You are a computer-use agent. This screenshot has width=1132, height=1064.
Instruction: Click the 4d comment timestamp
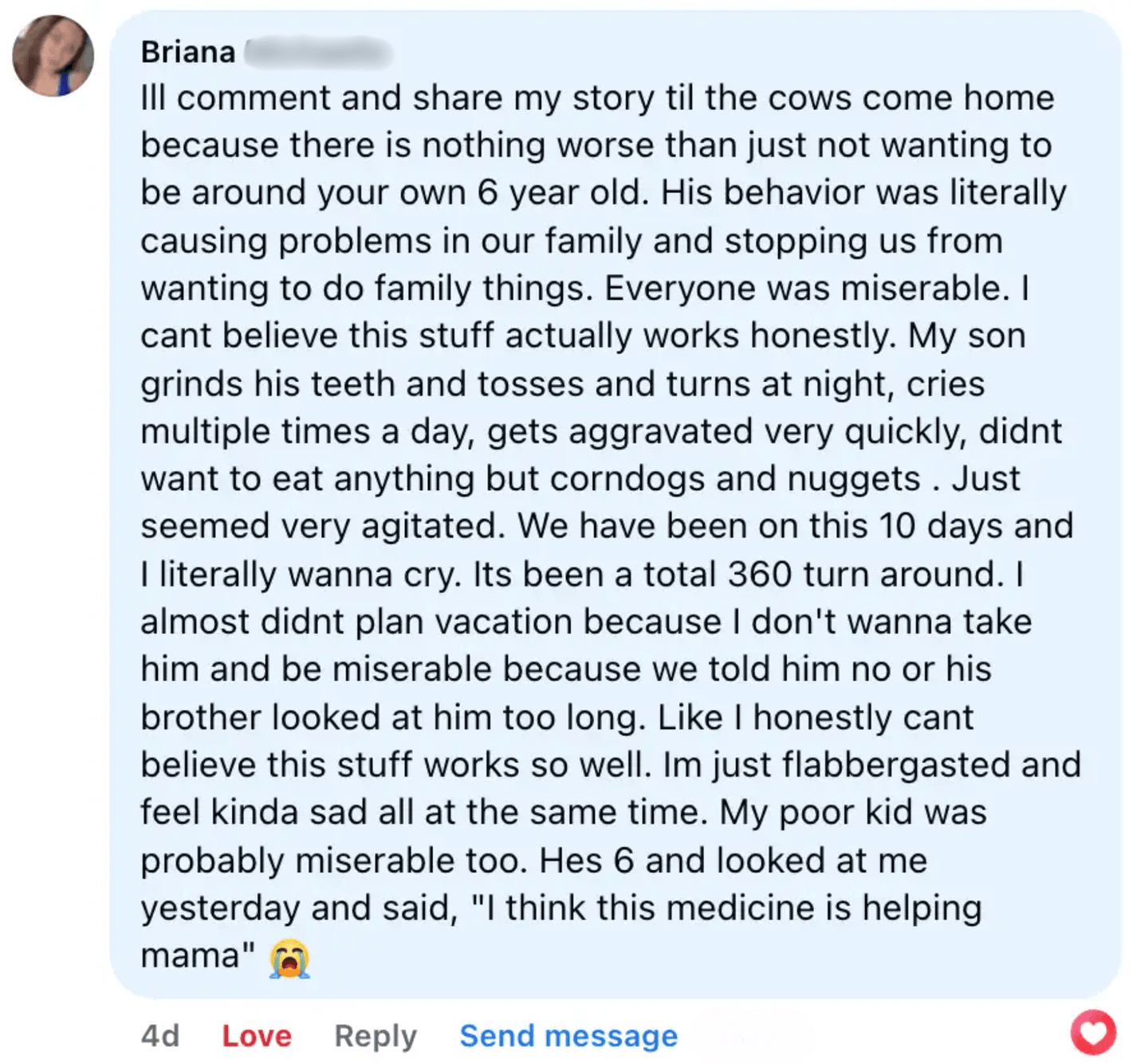click(159, 1035)
